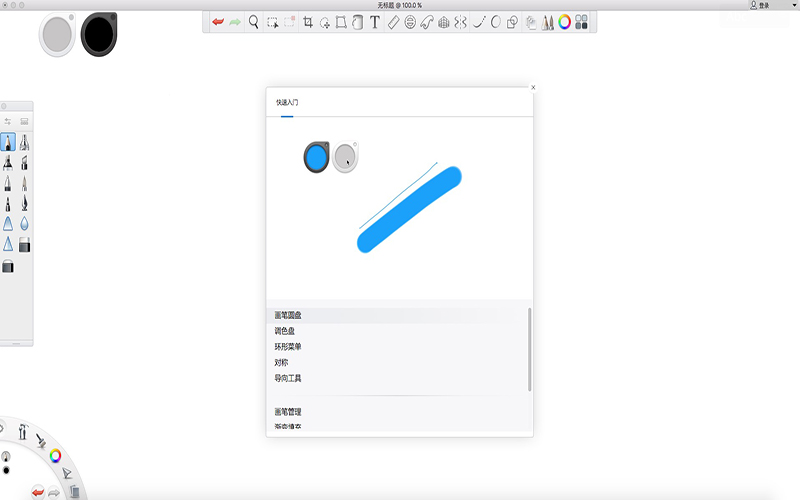
Task: Close the 快速入门 dialog
Action: coord(533,87)
